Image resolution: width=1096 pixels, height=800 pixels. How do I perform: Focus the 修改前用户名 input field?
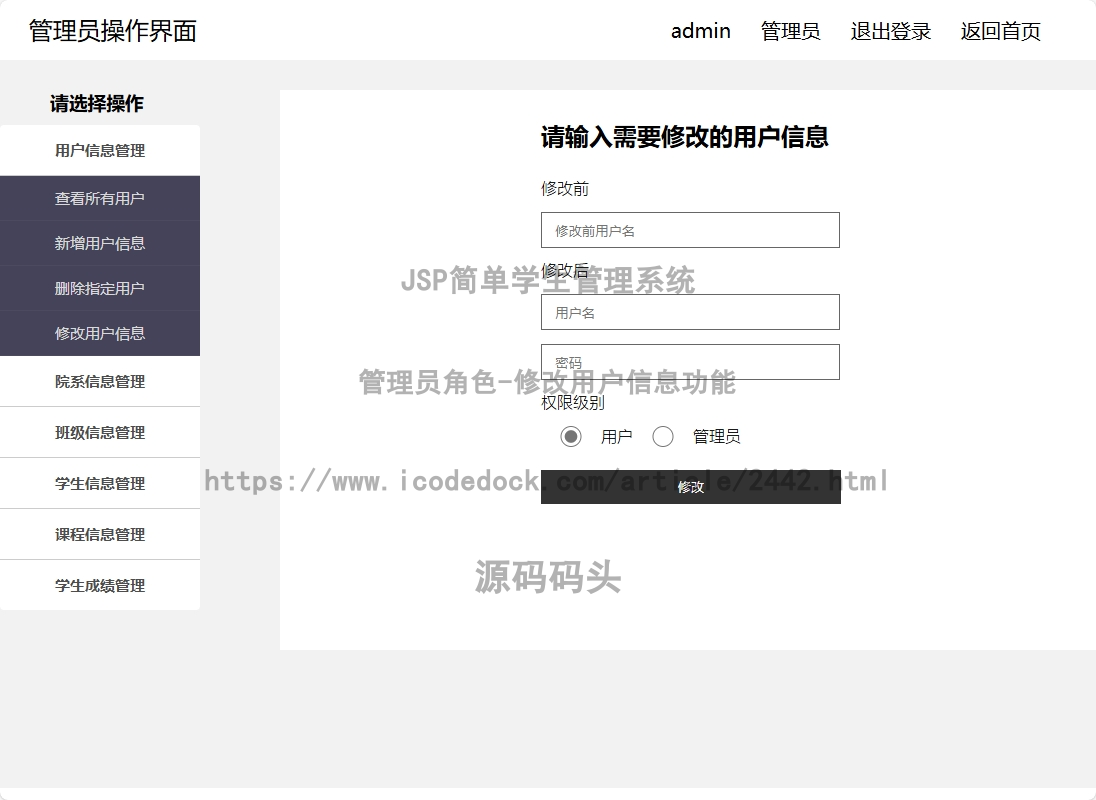[x=690, y=230]
